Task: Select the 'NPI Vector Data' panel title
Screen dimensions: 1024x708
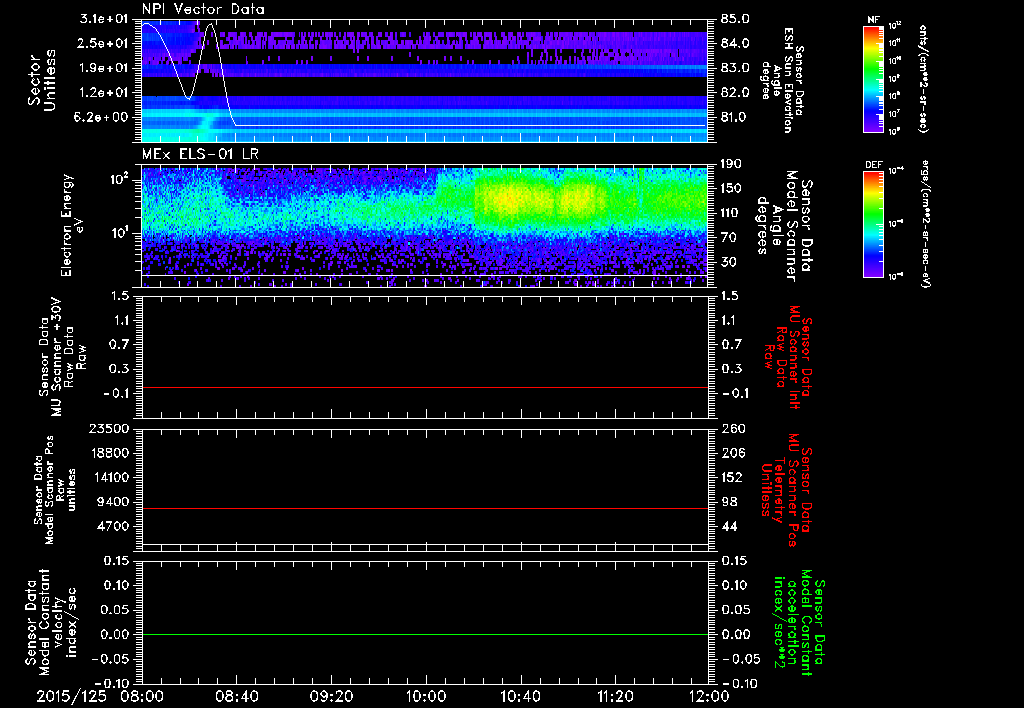Action: click(203, 9)
